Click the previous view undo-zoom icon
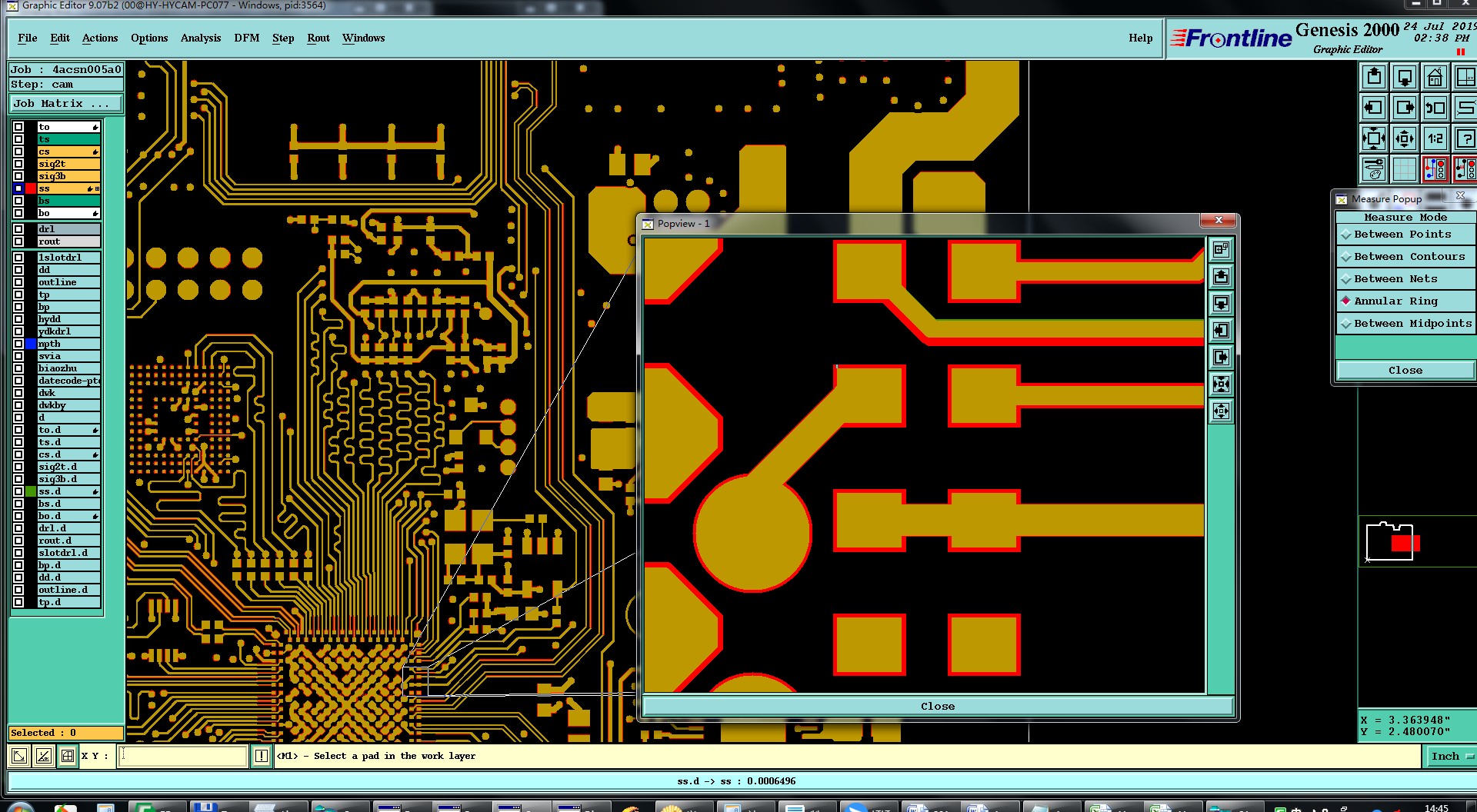1477x812 pixels. coord(1435,108)
